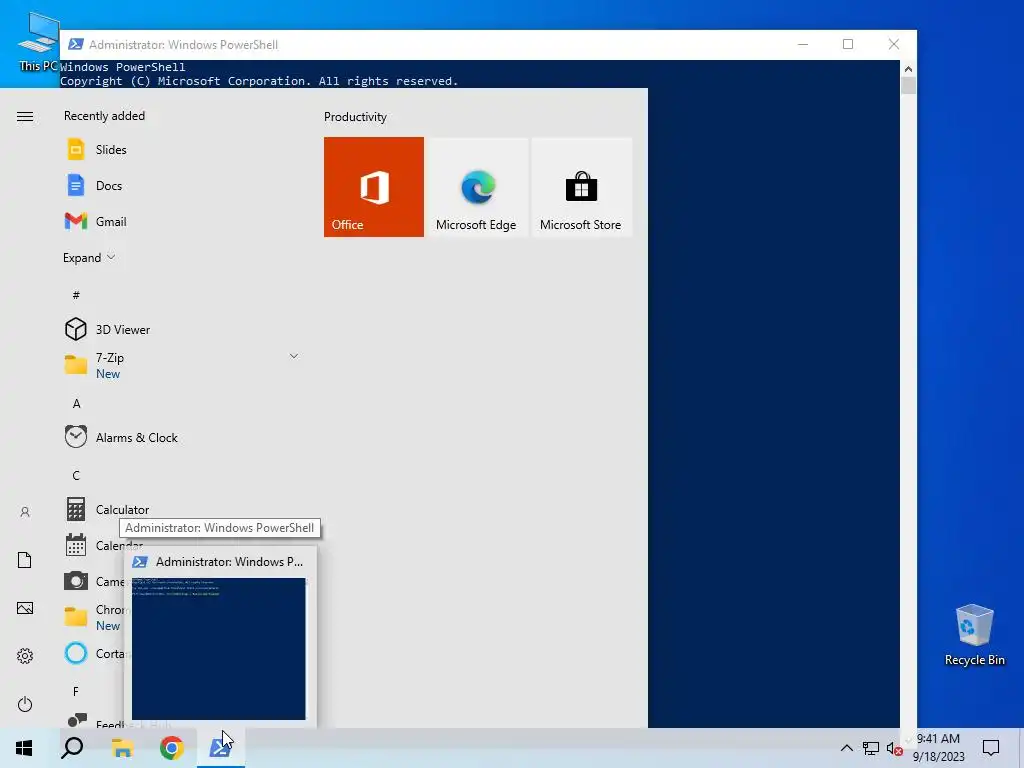Open the notification center icon

tap(991, 748)
